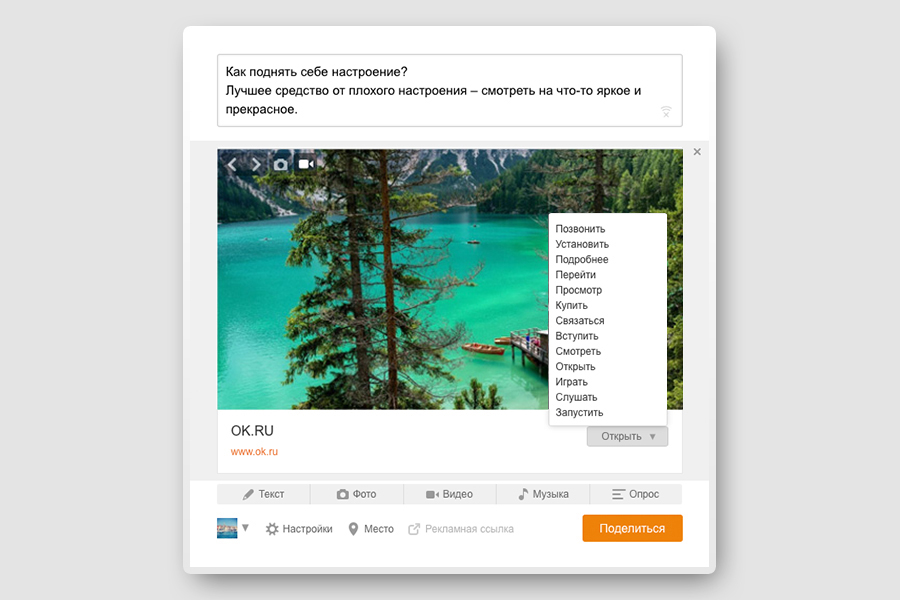Open the www.ok.ru link
Screen dimensions: 900x600
click(x=254, y=452)
